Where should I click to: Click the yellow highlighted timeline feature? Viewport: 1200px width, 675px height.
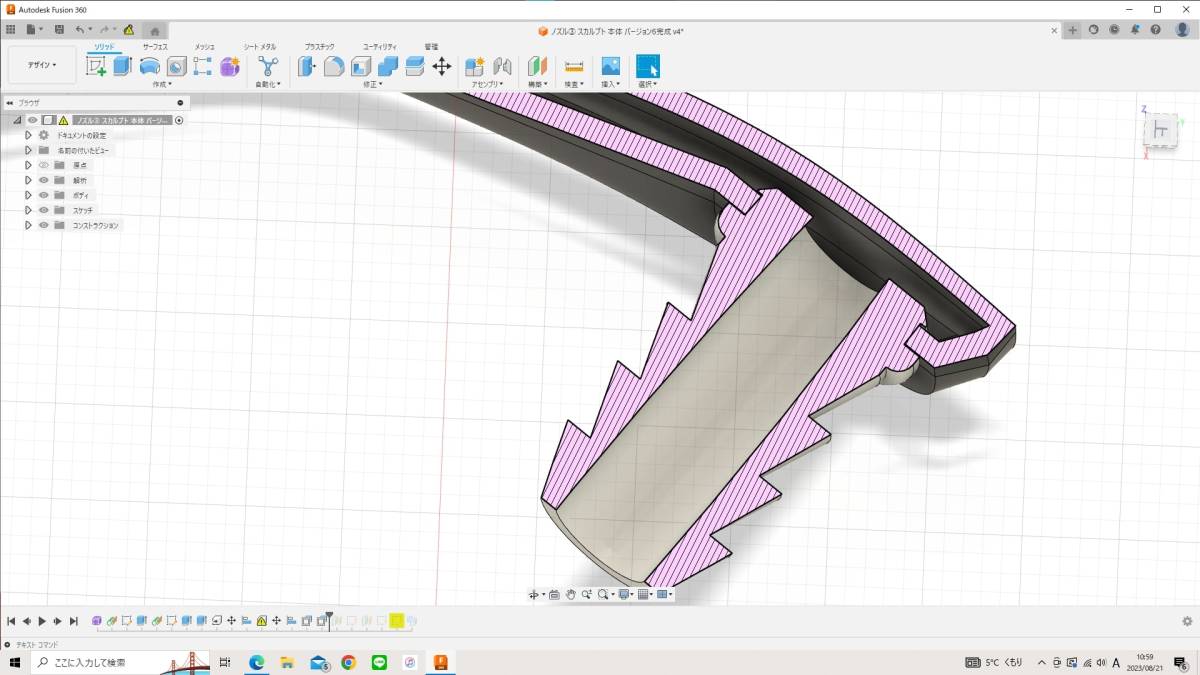click(397, 621)
